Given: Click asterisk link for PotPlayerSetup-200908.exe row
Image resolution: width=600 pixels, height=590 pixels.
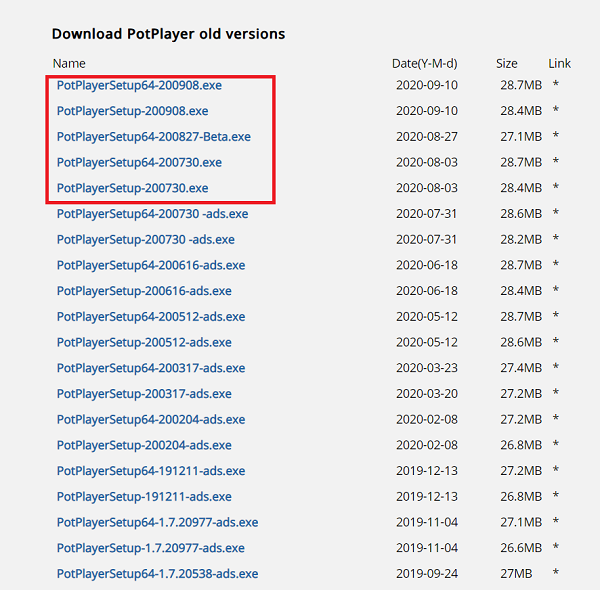Looking at the screenshot, I should [x=556, y=110].
